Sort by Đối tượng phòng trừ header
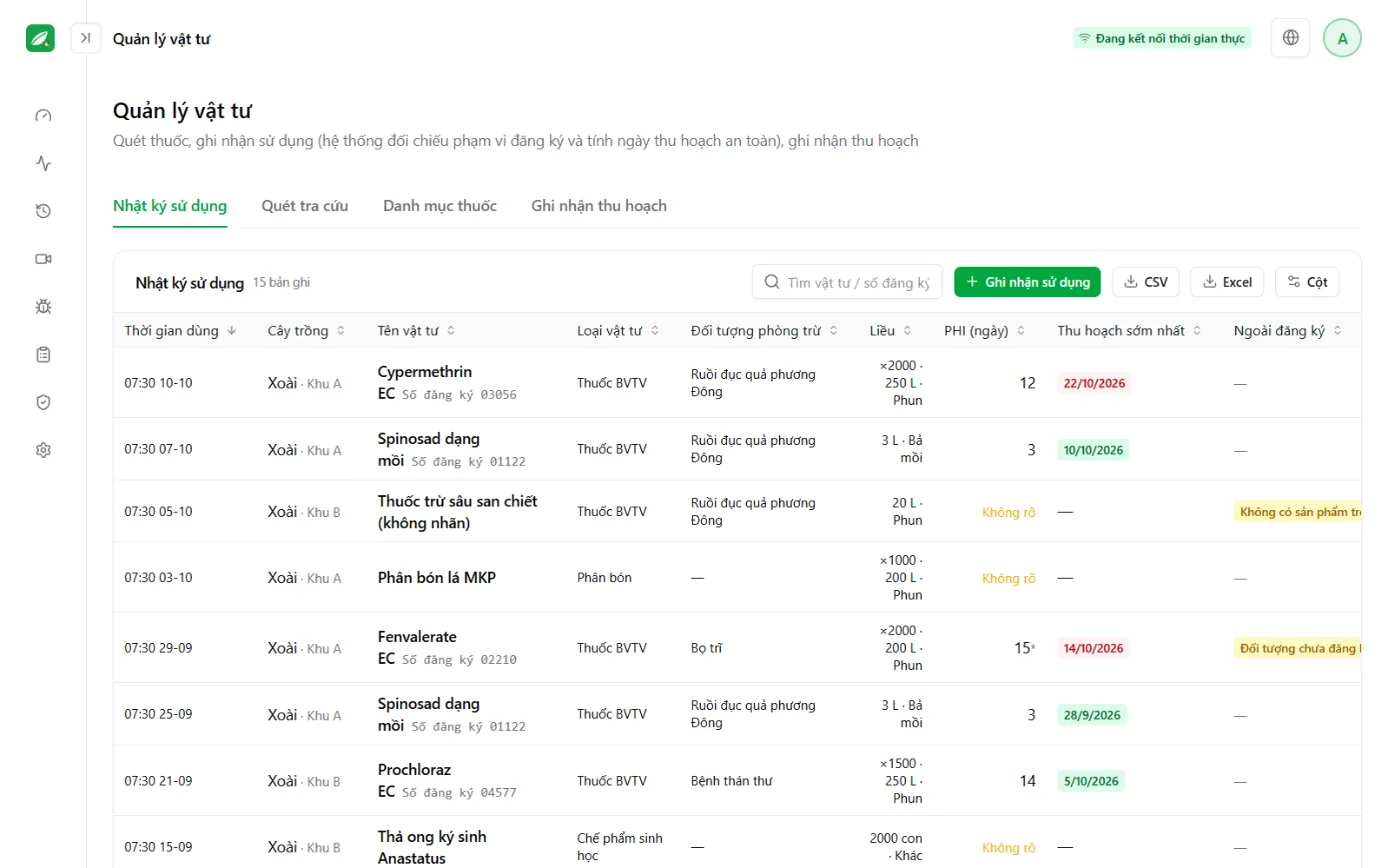The image size is (1388, 868). coord(764,331)
